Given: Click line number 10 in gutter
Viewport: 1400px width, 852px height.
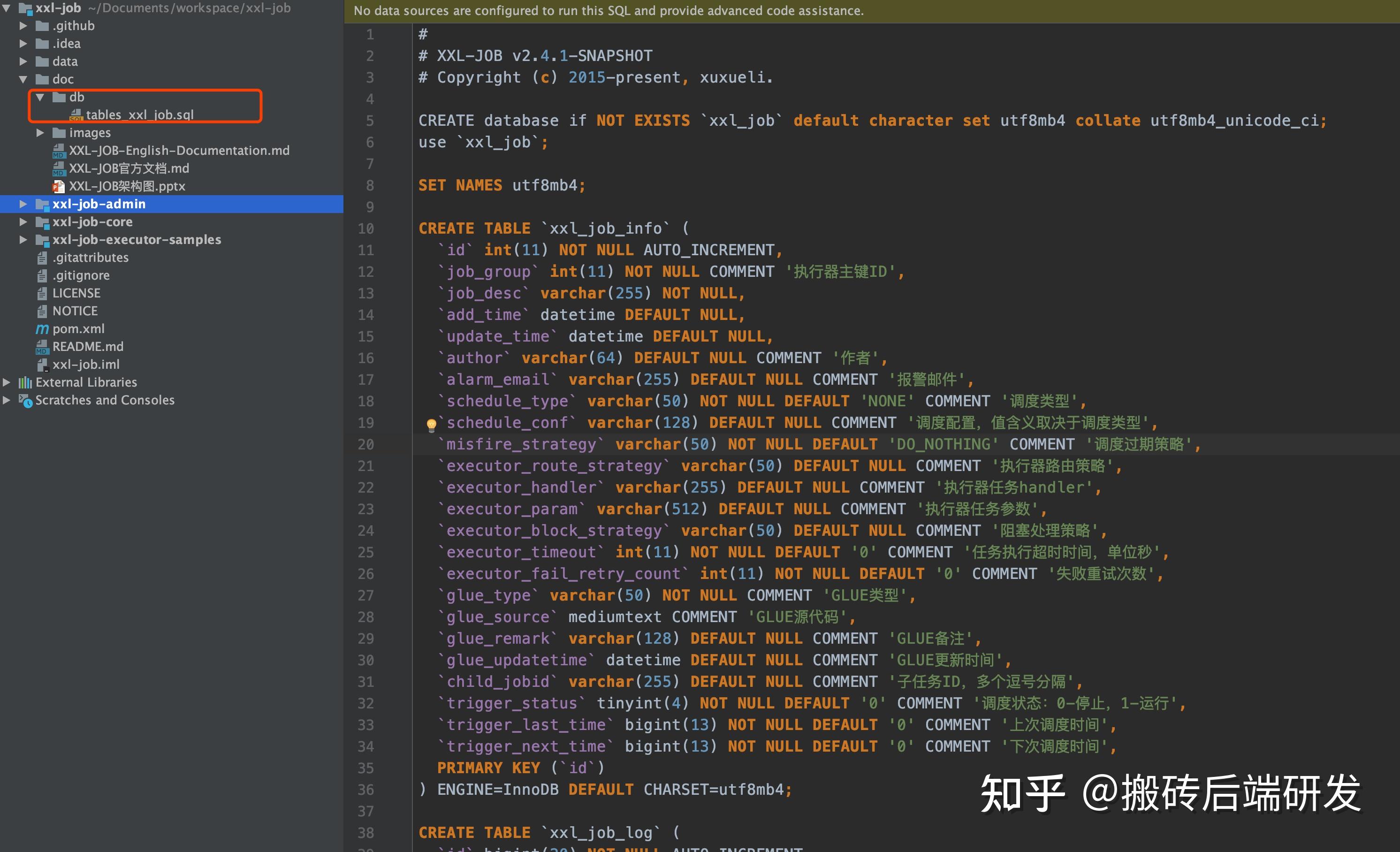Looking at the screenshot, I should tap(365, 228).
